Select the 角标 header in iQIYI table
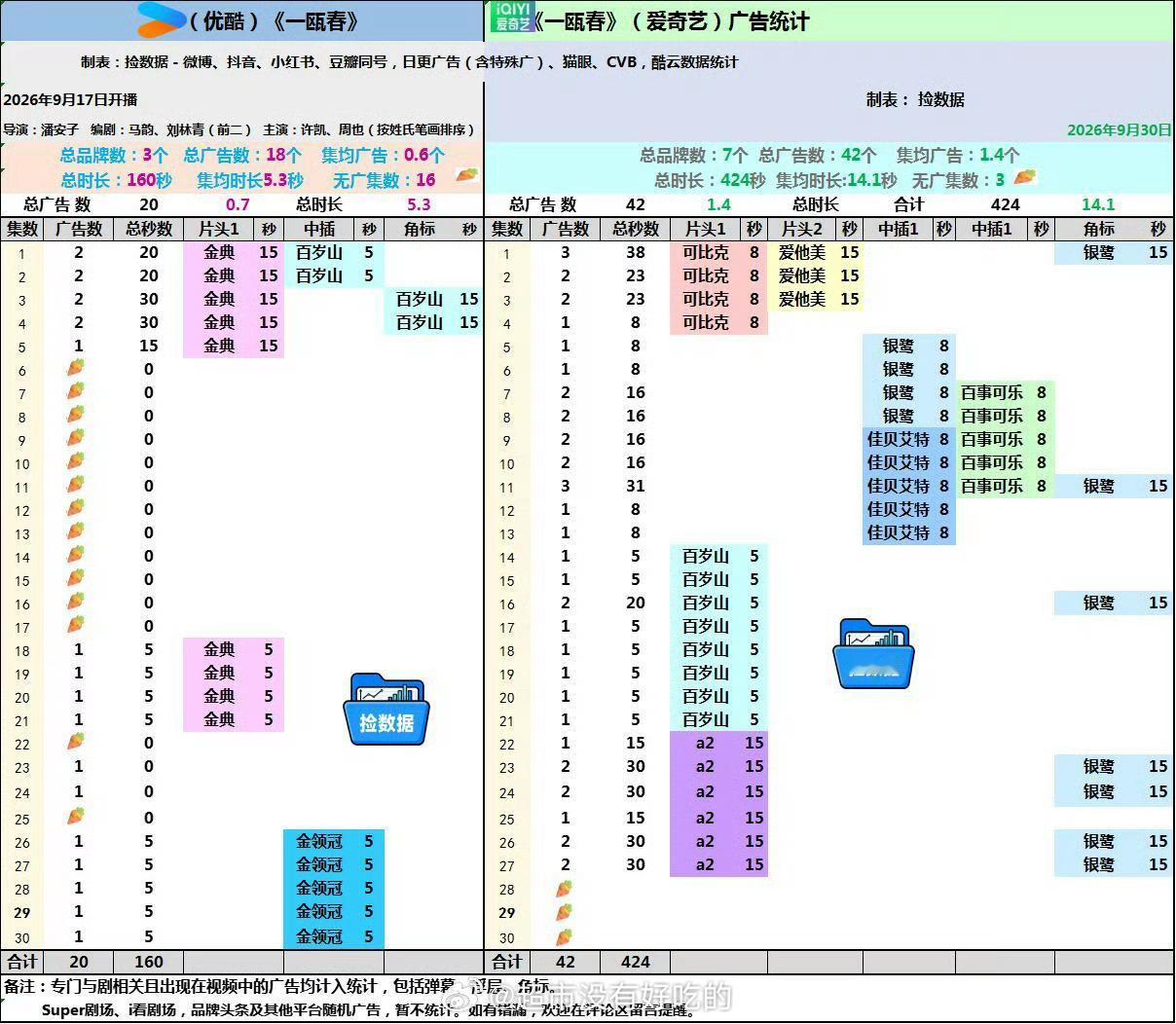The width and height of the screenshot is (1176, 1024). coord(1099,229)
